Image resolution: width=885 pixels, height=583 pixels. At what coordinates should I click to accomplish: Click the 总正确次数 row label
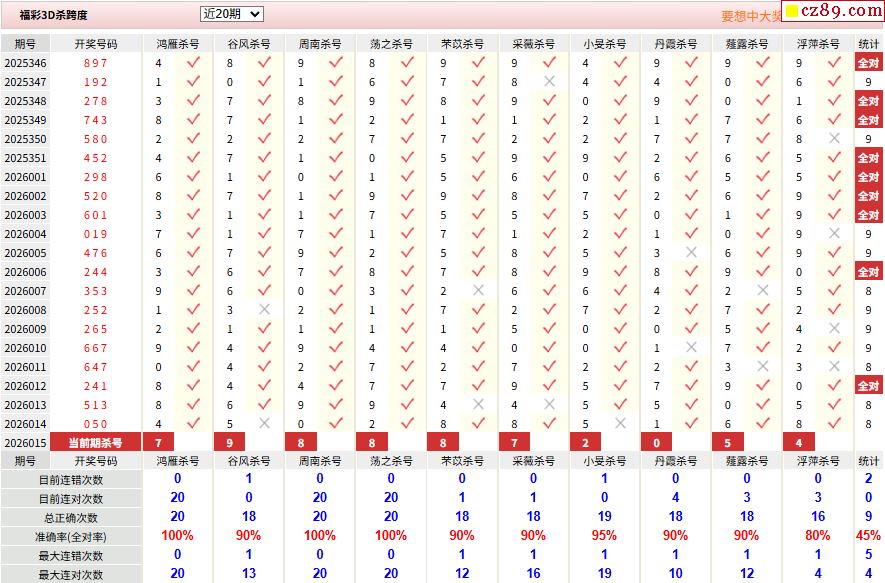[x=71, y=518]
